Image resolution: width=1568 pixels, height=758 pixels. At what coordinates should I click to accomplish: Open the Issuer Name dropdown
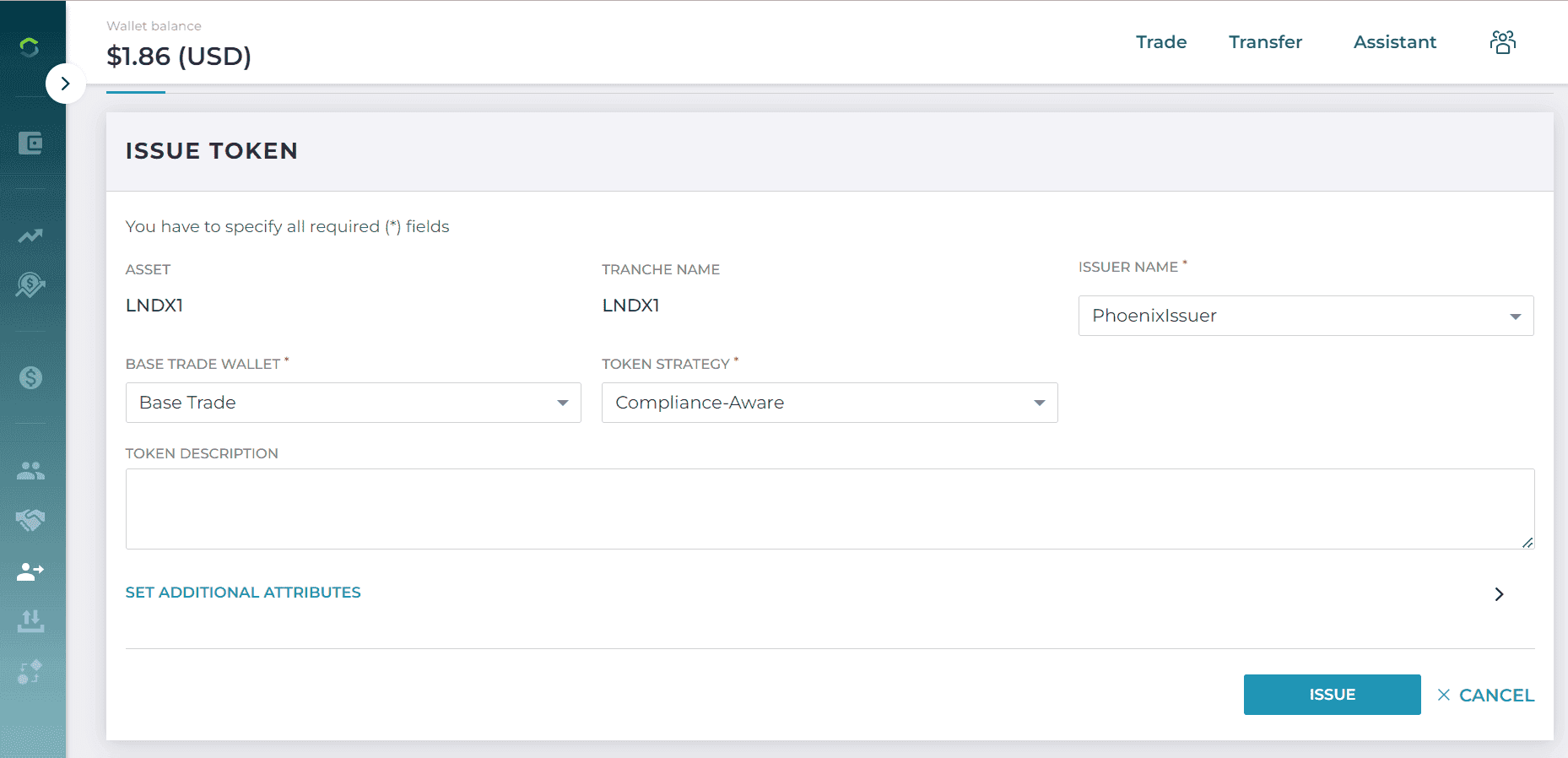click(1306, 316)
